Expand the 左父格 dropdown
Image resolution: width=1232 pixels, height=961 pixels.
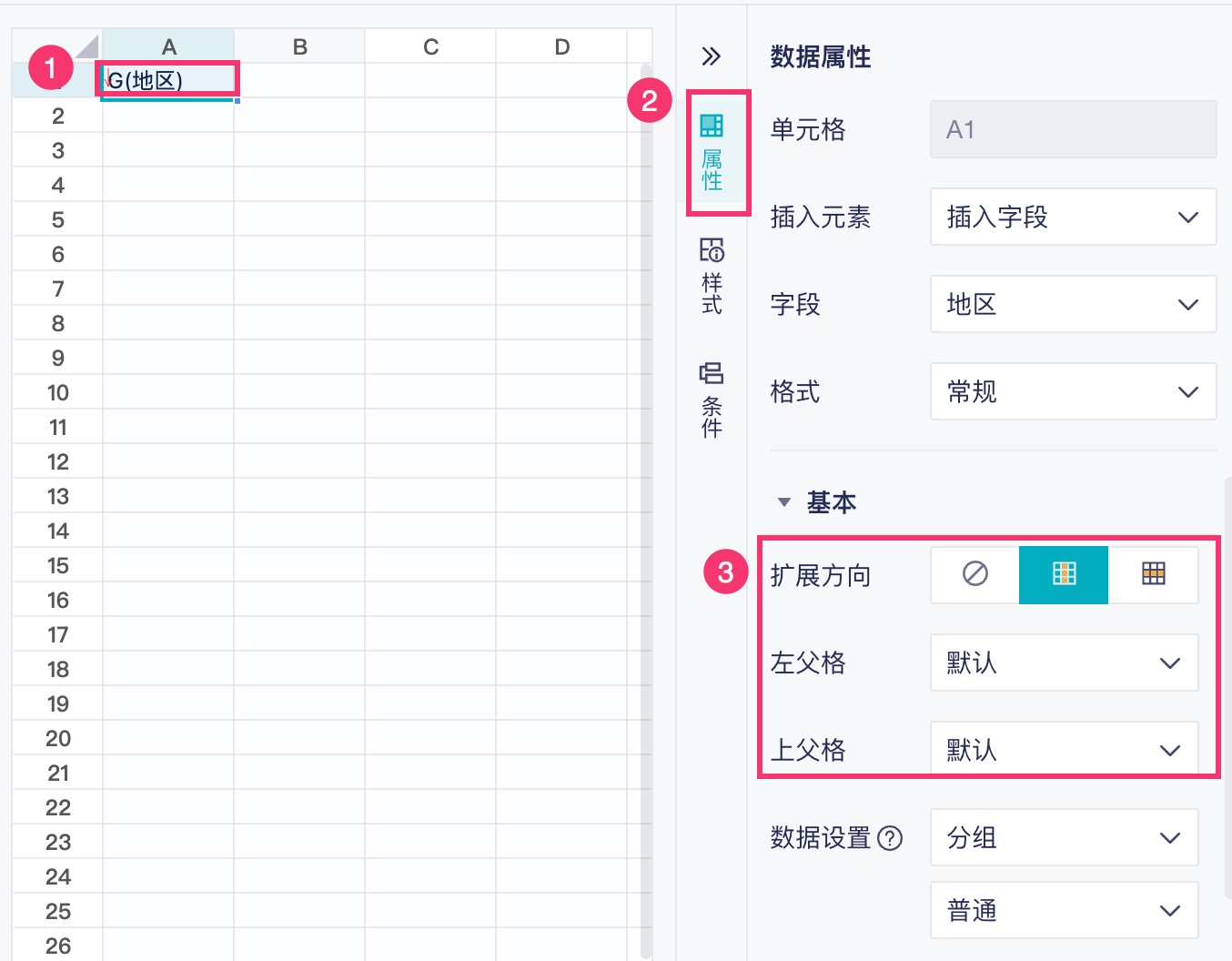click(x=1064, y=663)
